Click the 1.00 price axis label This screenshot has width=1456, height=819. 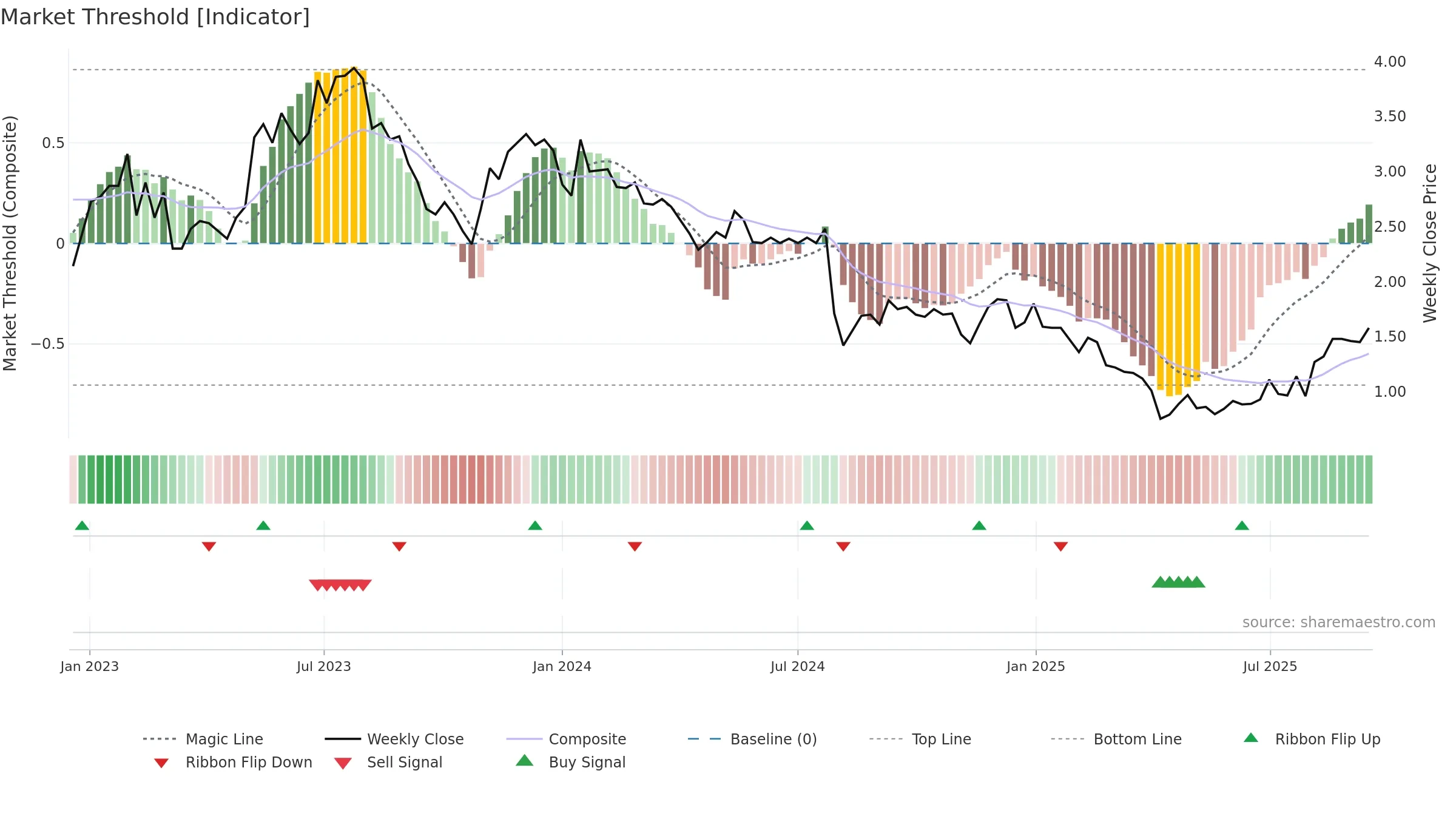tap(1390, 392)
